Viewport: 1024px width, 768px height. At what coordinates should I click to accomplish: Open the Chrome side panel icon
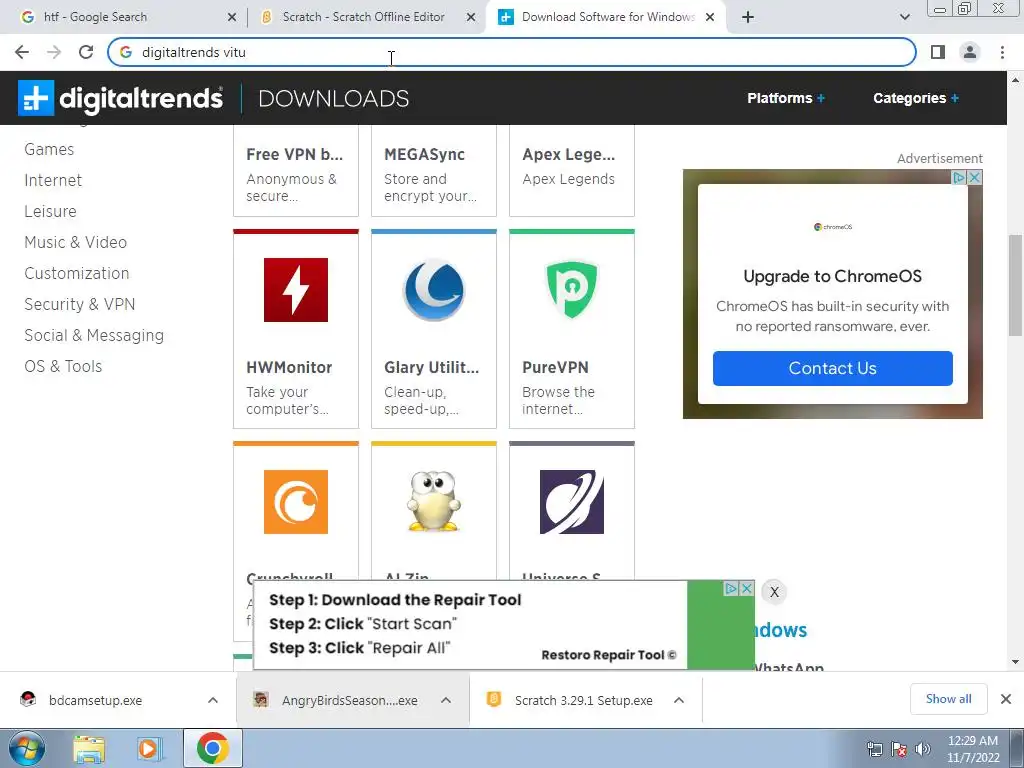[938, 52]
